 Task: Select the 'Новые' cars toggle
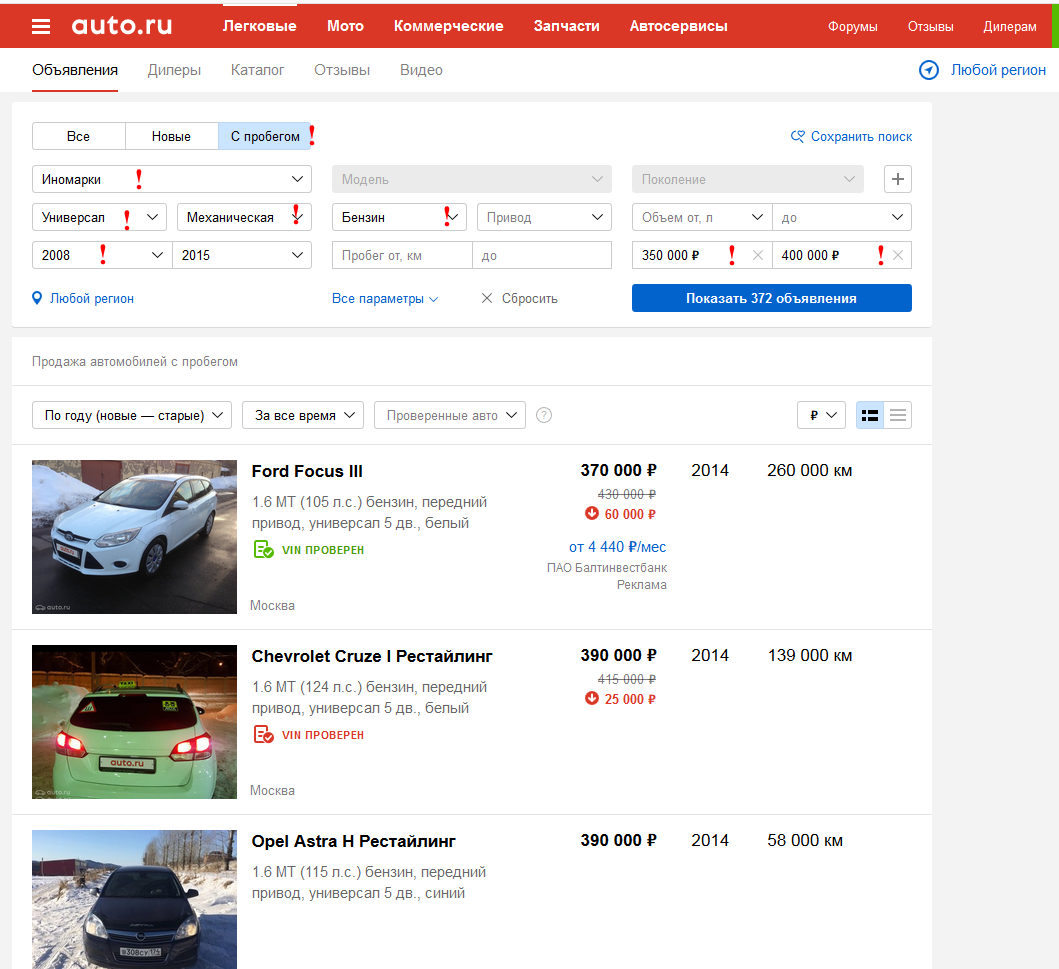[172, 136]
